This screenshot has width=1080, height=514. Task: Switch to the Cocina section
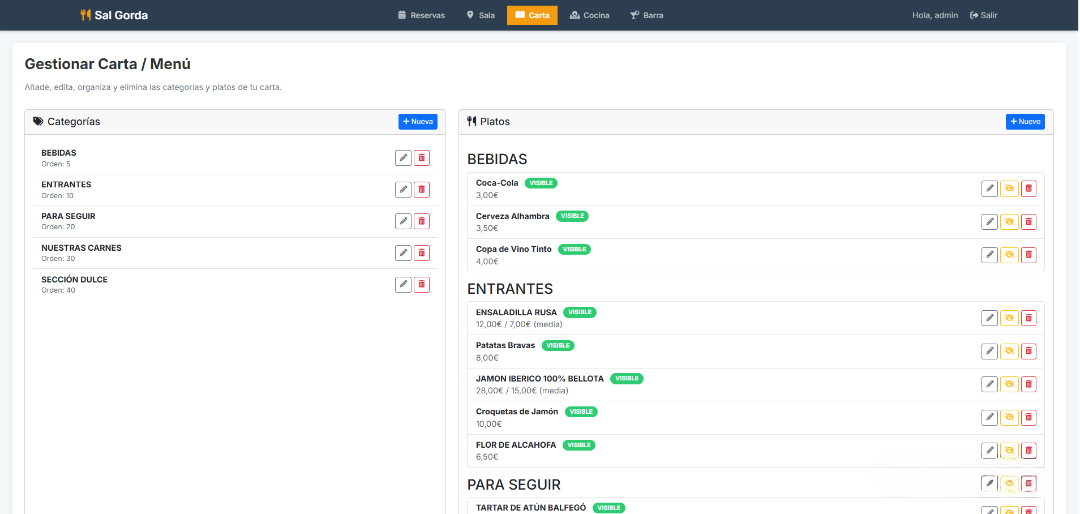[589, 15]
